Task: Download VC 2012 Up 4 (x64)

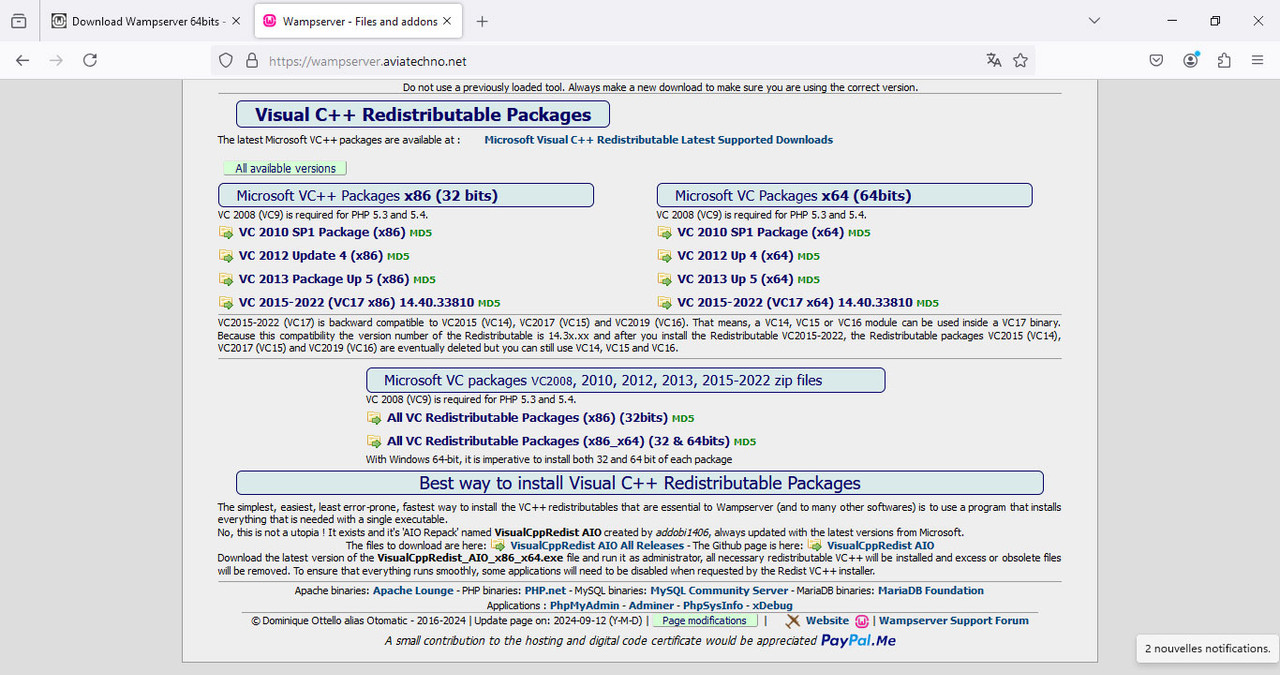Action: tap(735, 256)
